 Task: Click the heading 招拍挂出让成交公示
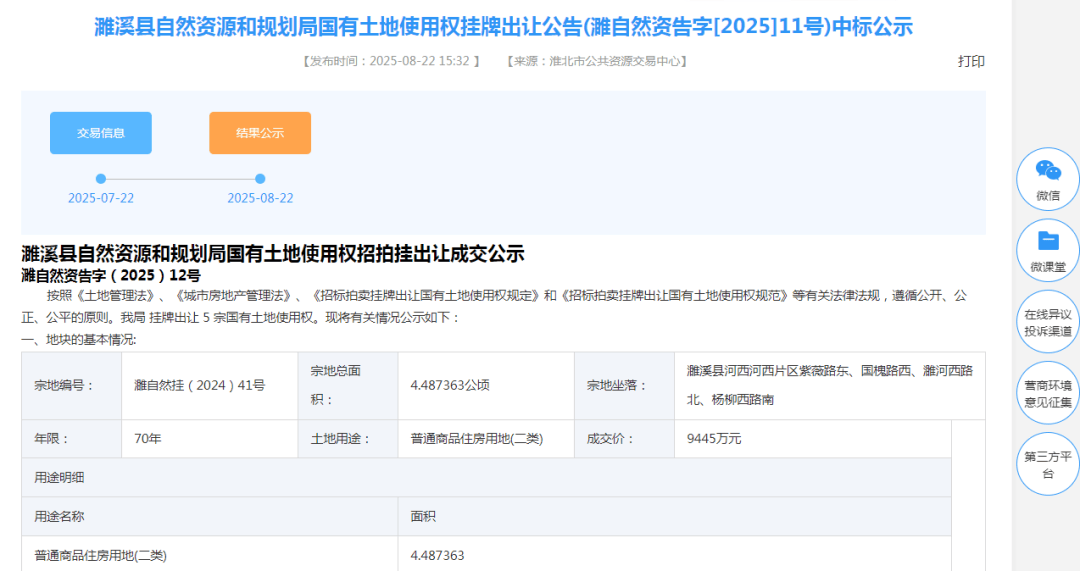click(273, 253)
